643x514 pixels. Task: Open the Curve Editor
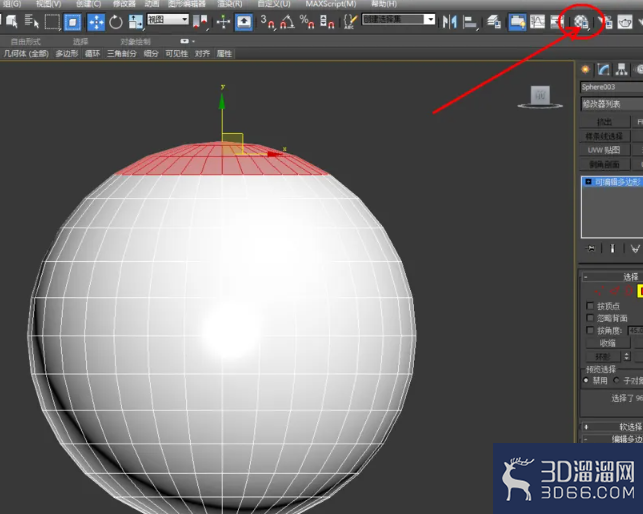537,22
